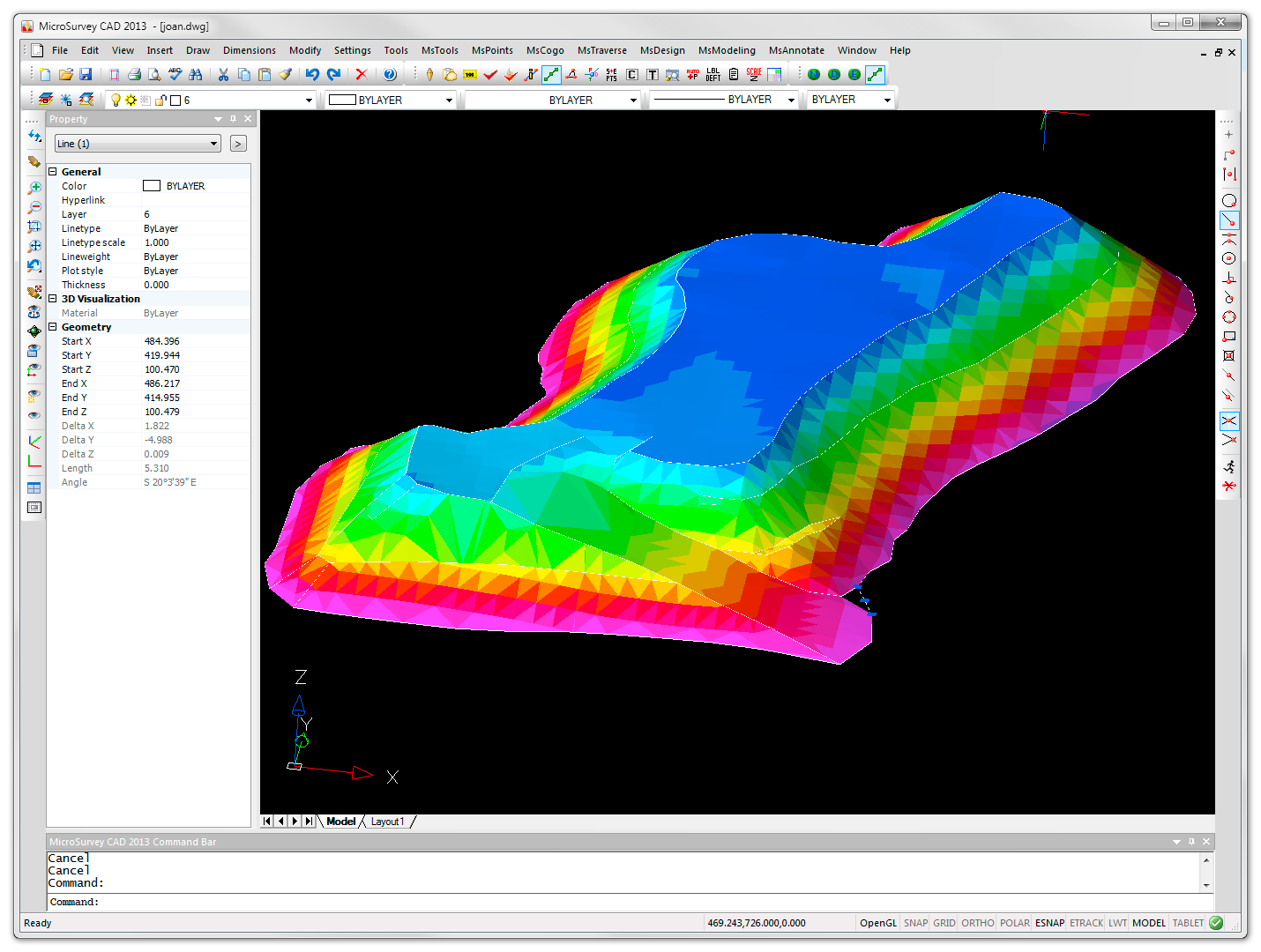1261x952 pixels.
Task: Click the red X Delete icon
Action: [361, 75]
